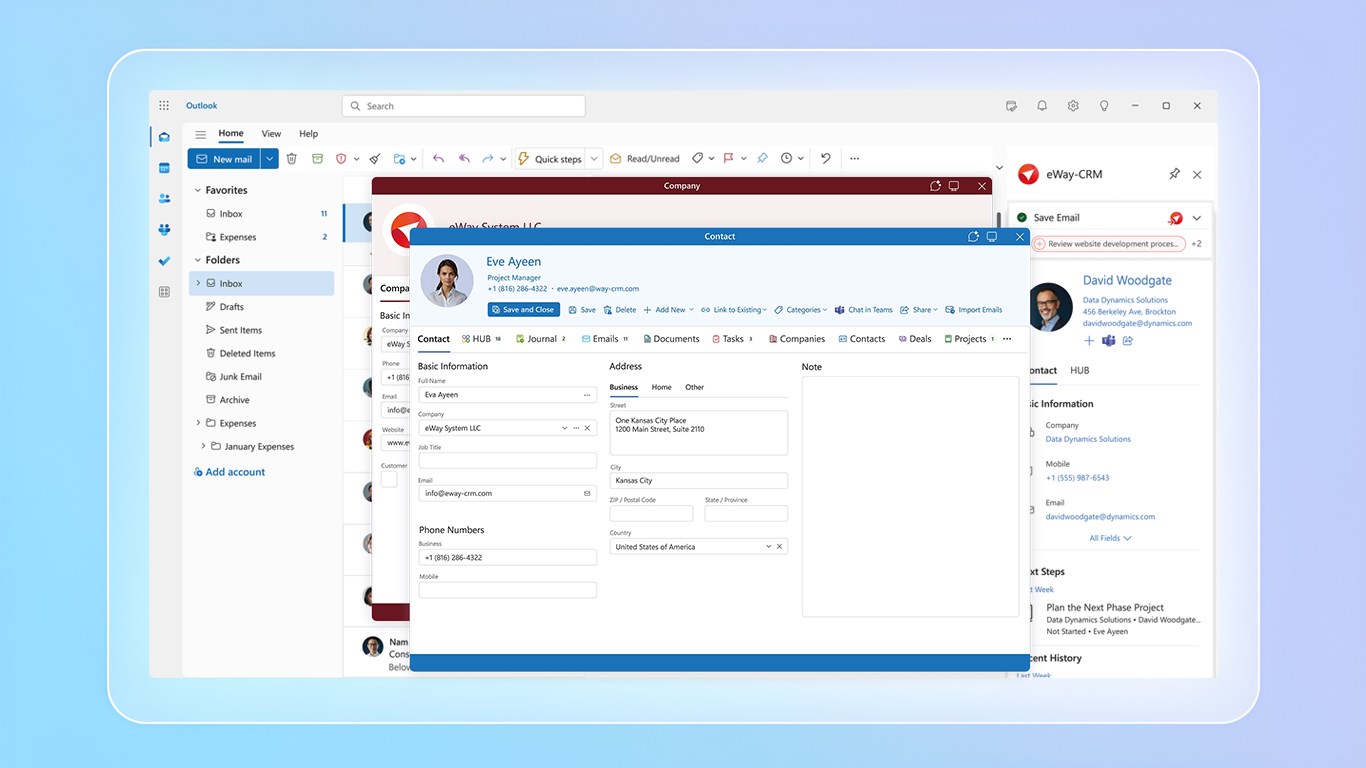This screenshot has width=1366, height=768.
Task: Click the Forward arrow icon
Action: [488, 158]
